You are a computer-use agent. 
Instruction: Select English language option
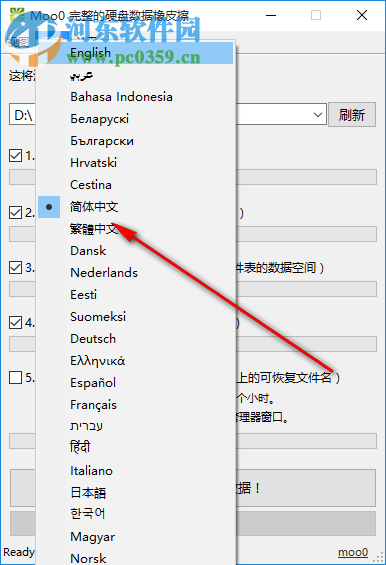tap(136, 53)
